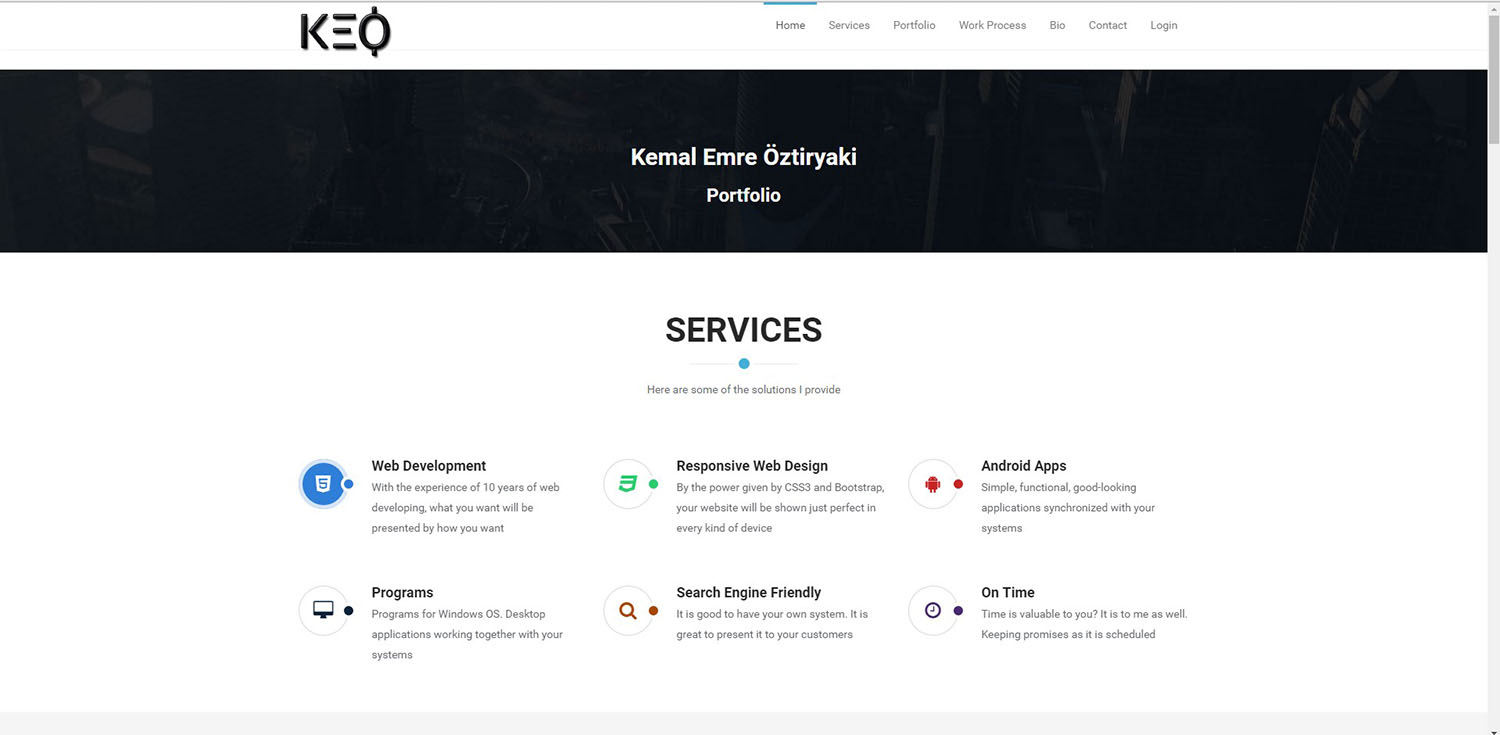Click the Programs service heading
The width and height of the screenshot is (1500, 735).
[402, 592]
